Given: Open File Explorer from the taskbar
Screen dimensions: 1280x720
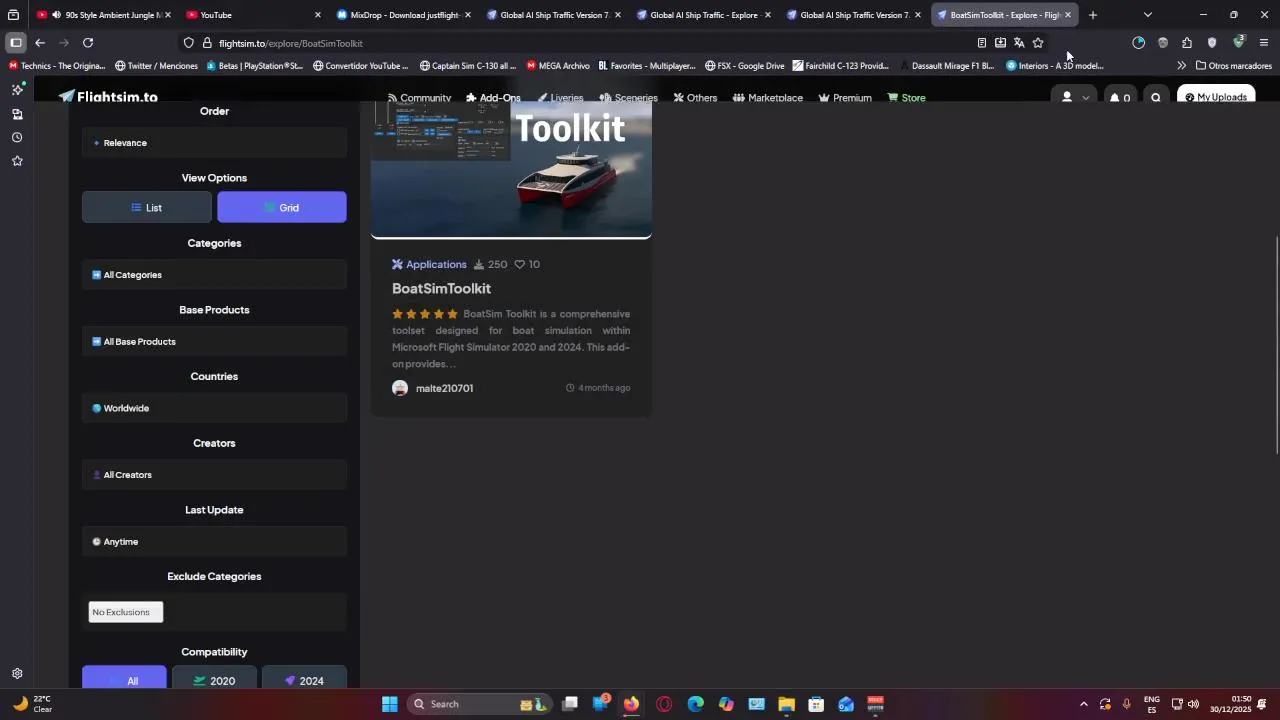Looking at the screenshot, I should click(x=786, y=704).
